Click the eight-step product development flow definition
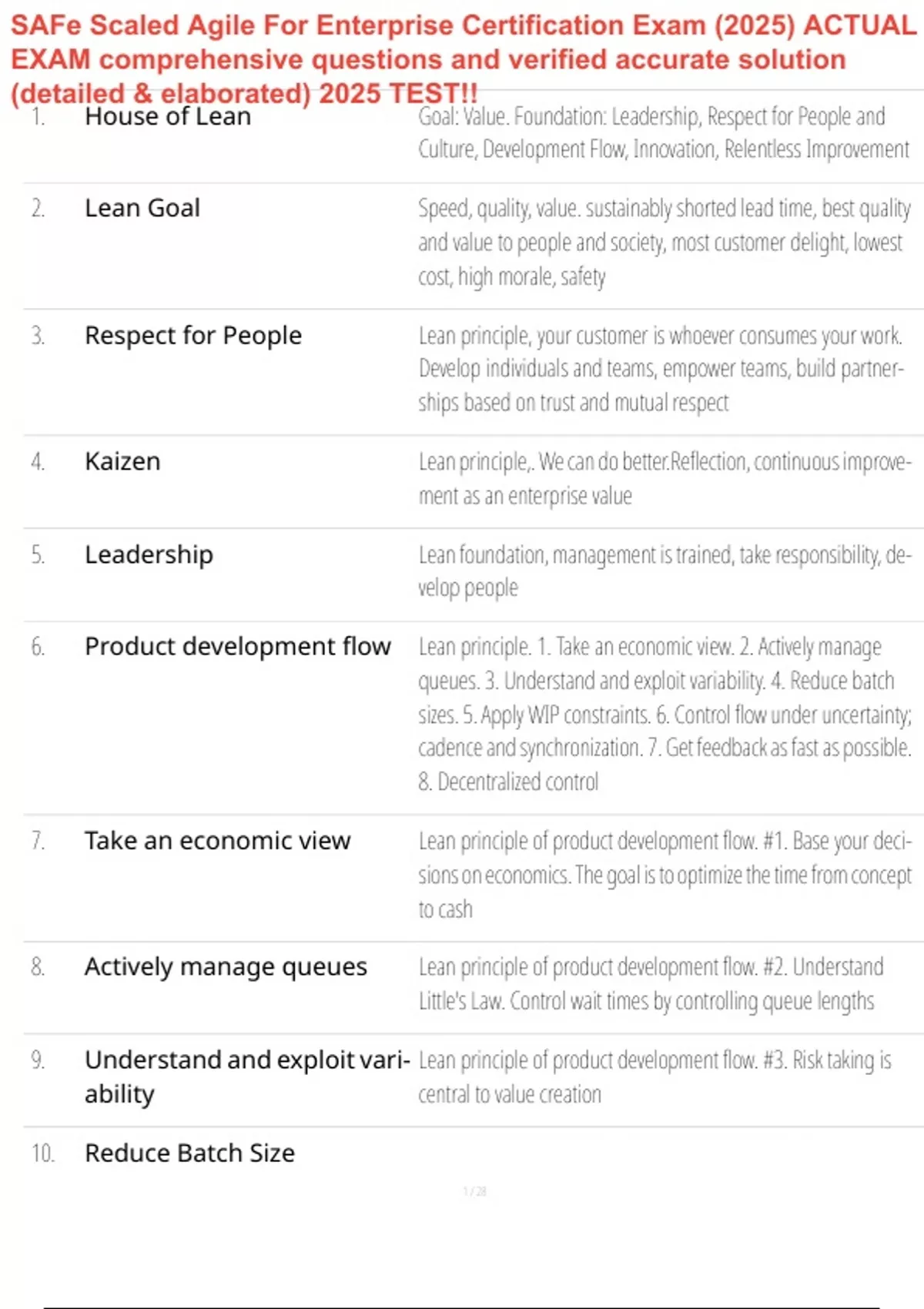 click(x=664, y=714)
